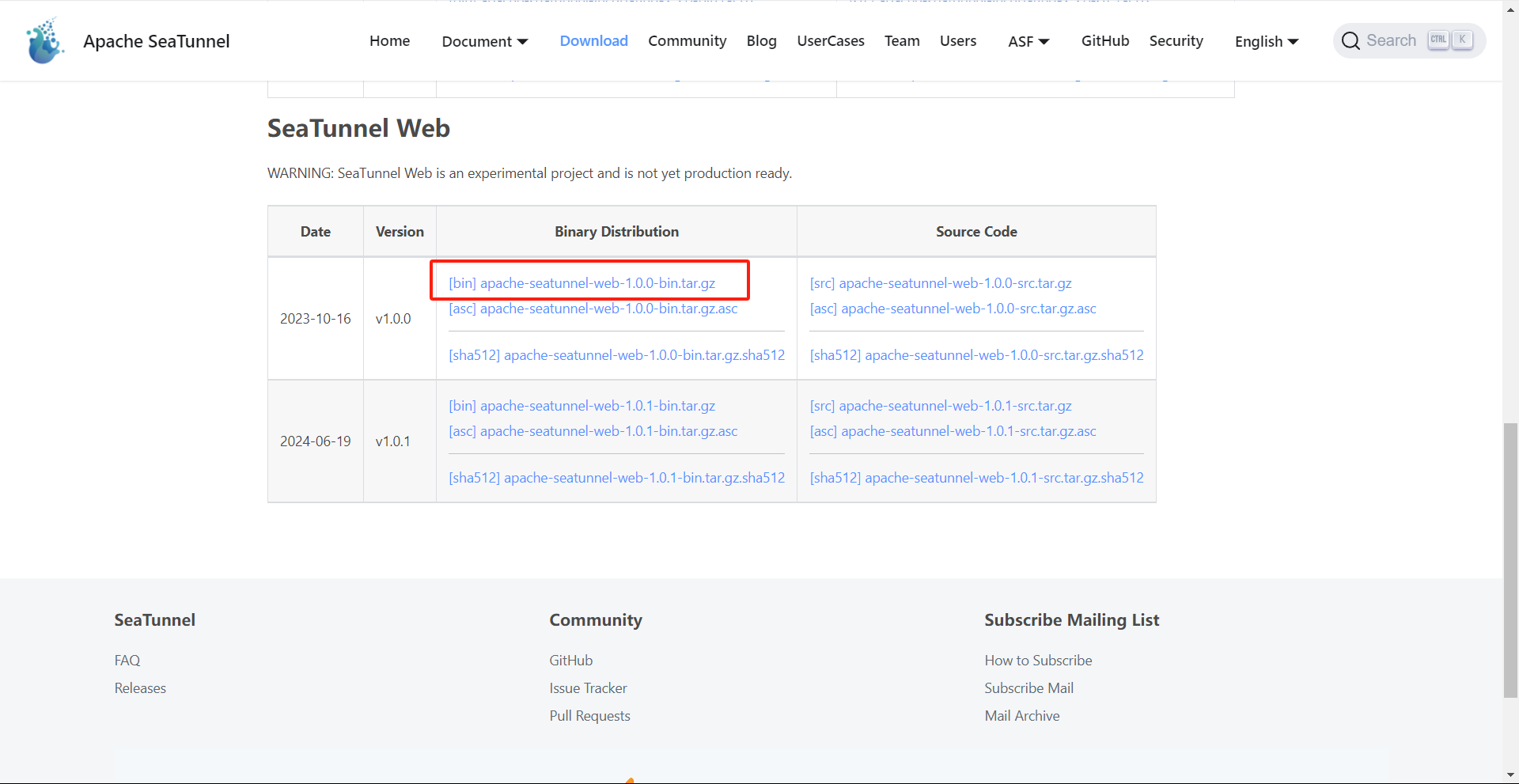This screenshot has height=784, width=1519.
Task: Click the CTRL key hint in the search box
Action: tap(1438, 40)
